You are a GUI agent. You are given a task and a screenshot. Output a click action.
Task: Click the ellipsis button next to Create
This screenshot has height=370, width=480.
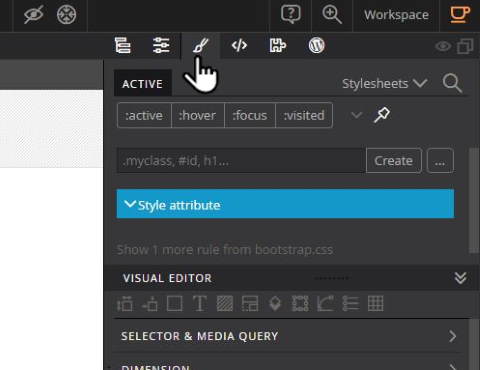tap(440, 161)
